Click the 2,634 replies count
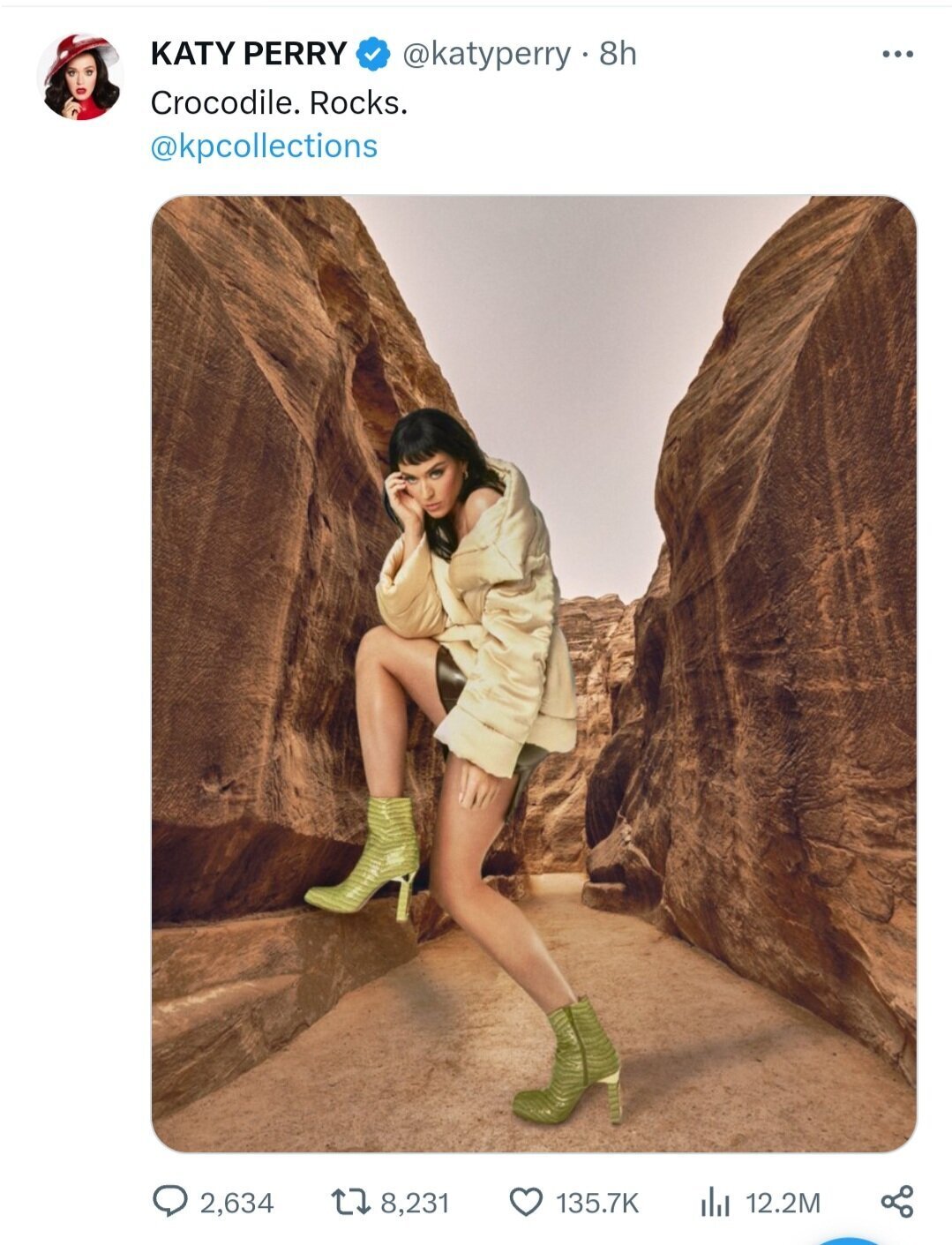 pyautogui.click(x=236, y=1204)
